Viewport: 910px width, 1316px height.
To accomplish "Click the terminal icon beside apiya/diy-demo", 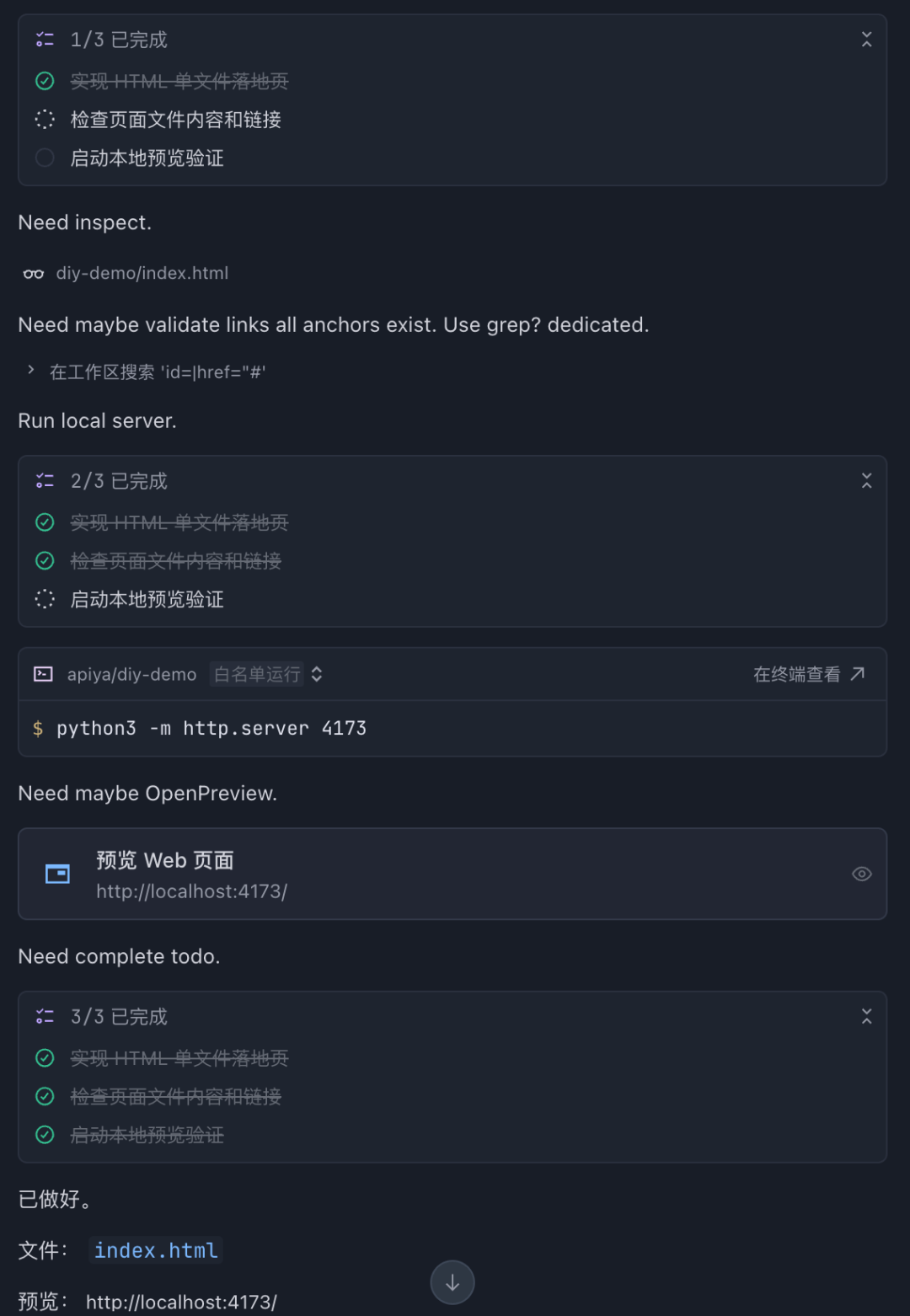I will pos(43,674).
